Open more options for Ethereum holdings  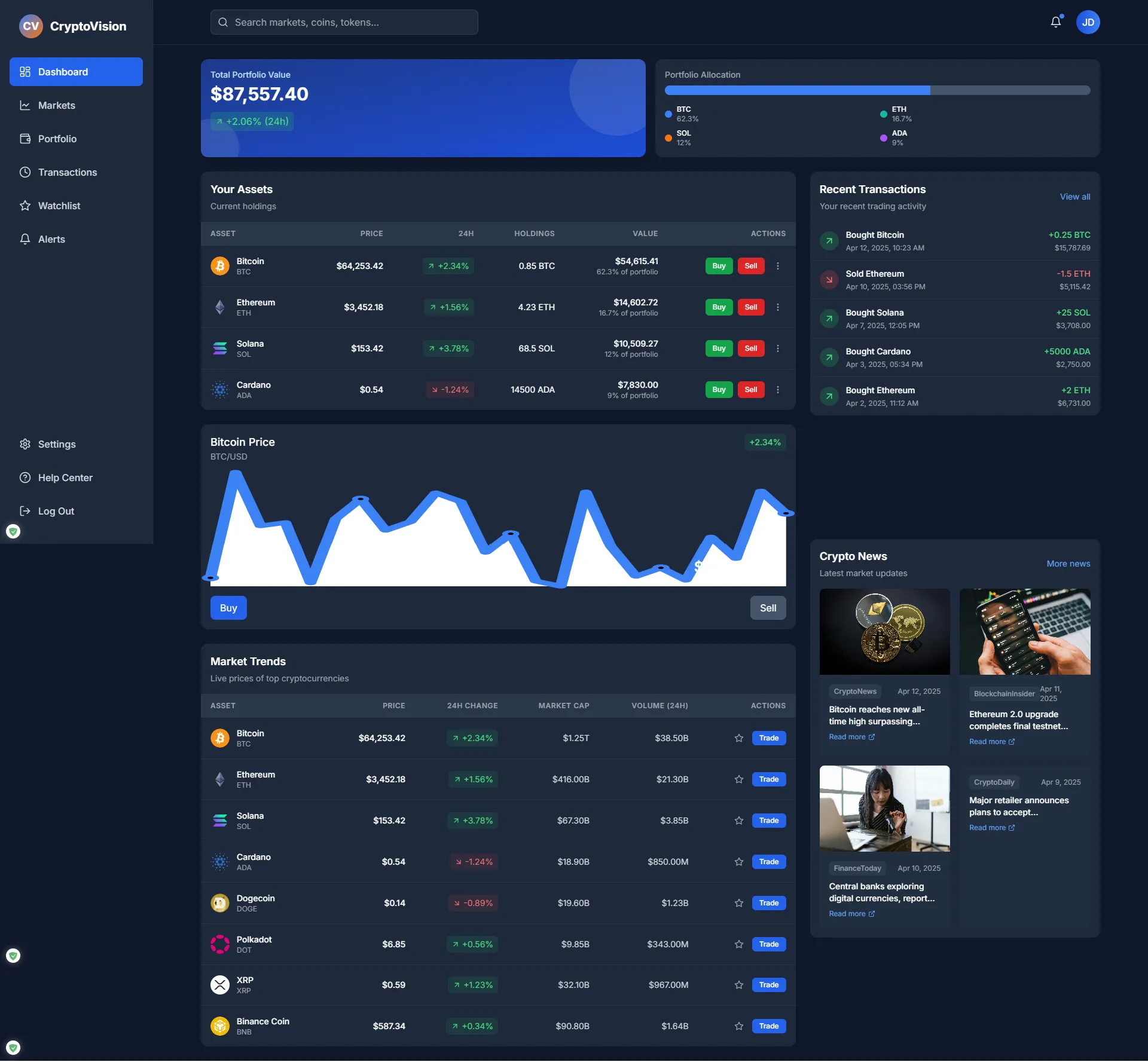coord(777,307)
